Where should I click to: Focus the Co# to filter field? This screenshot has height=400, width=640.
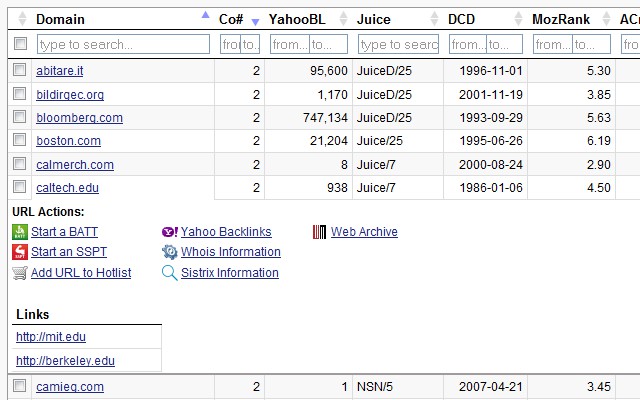tap(250, 44)
